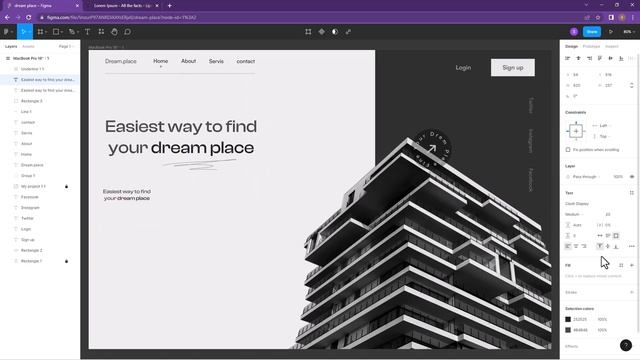
Task: Open the Figma main menu icon
Action: [x=6, y=32]
